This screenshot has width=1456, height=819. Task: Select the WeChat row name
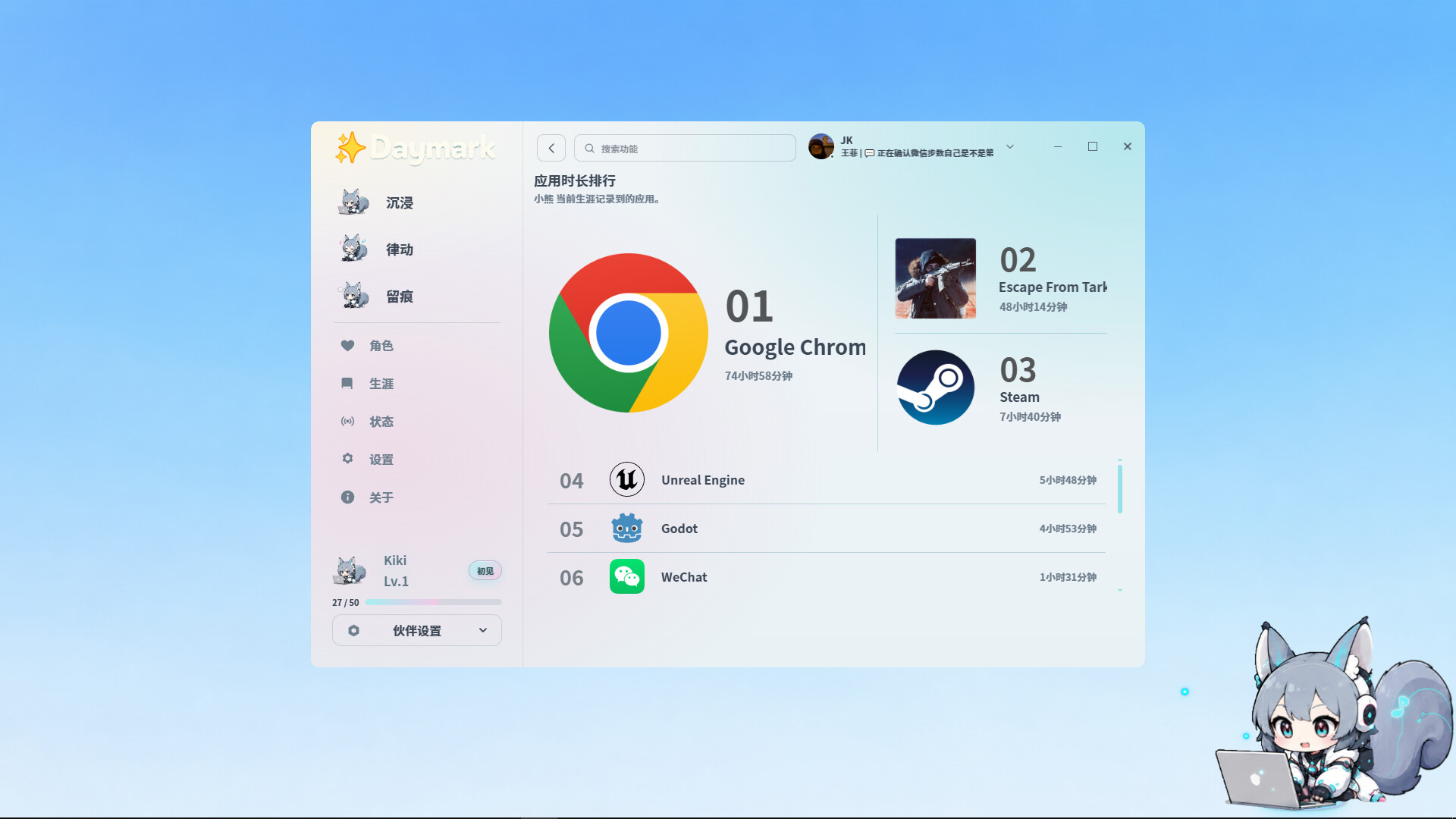tap(684, 577)
